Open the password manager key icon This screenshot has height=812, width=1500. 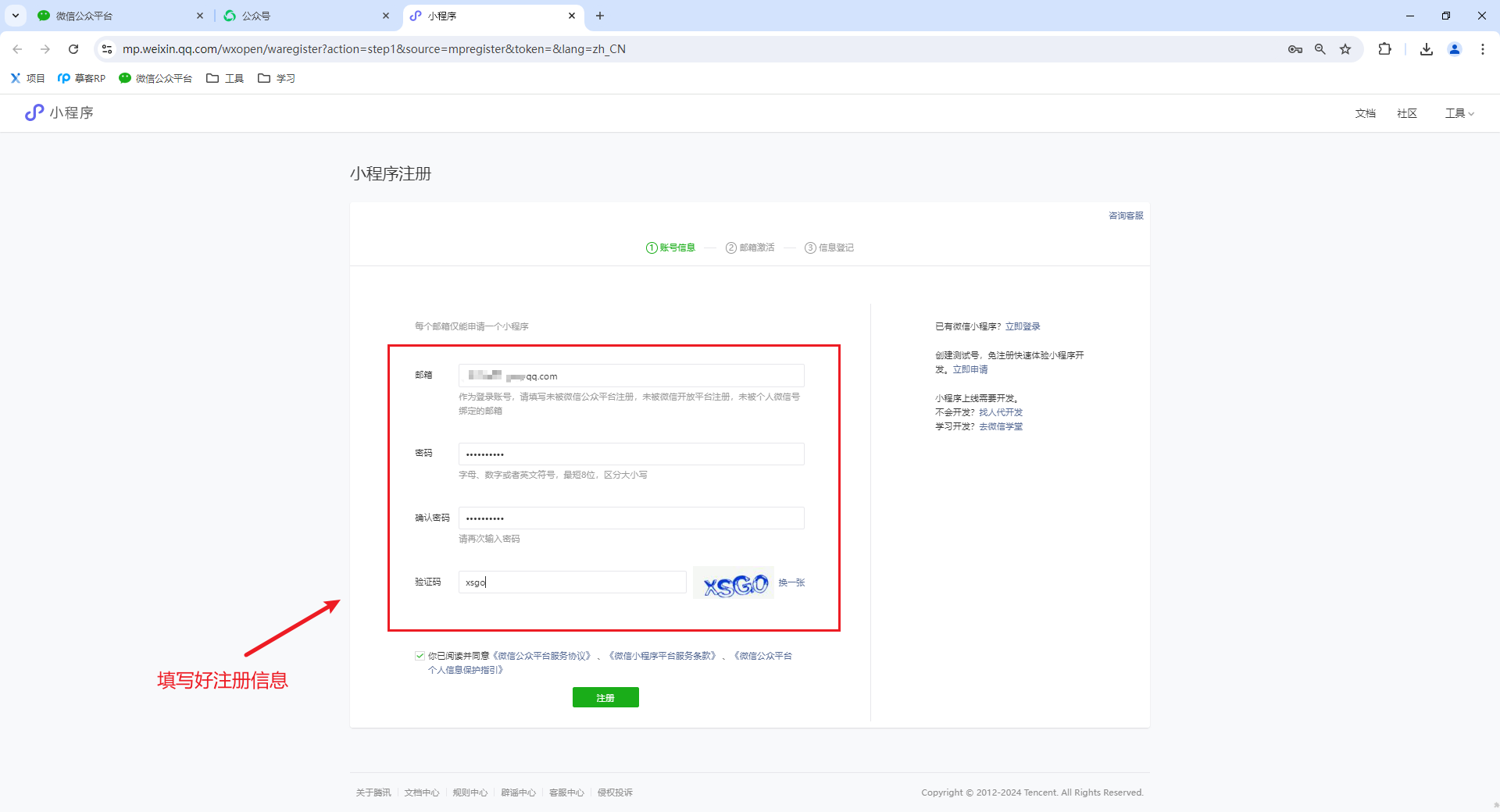pyautogui.click(x=1295, y=49)
